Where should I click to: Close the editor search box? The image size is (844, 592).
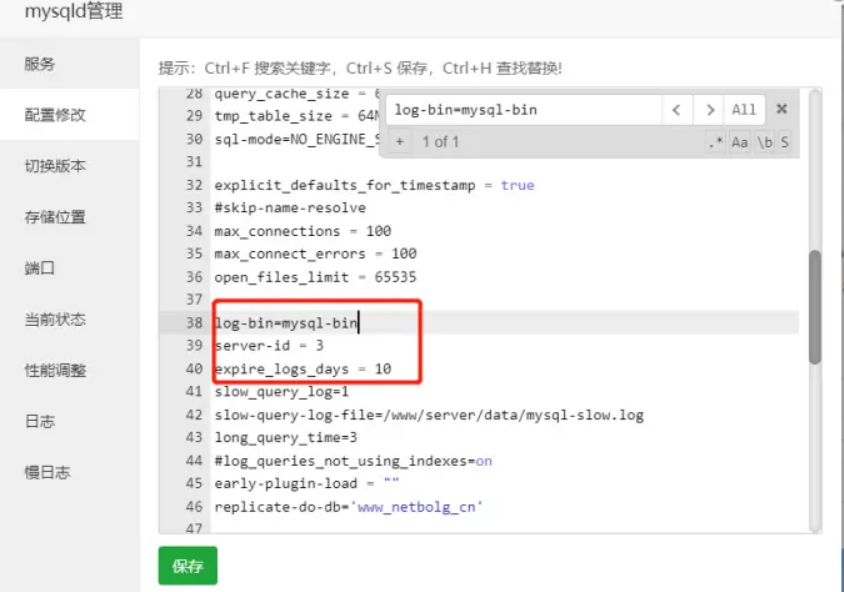(x=782, y=110)
